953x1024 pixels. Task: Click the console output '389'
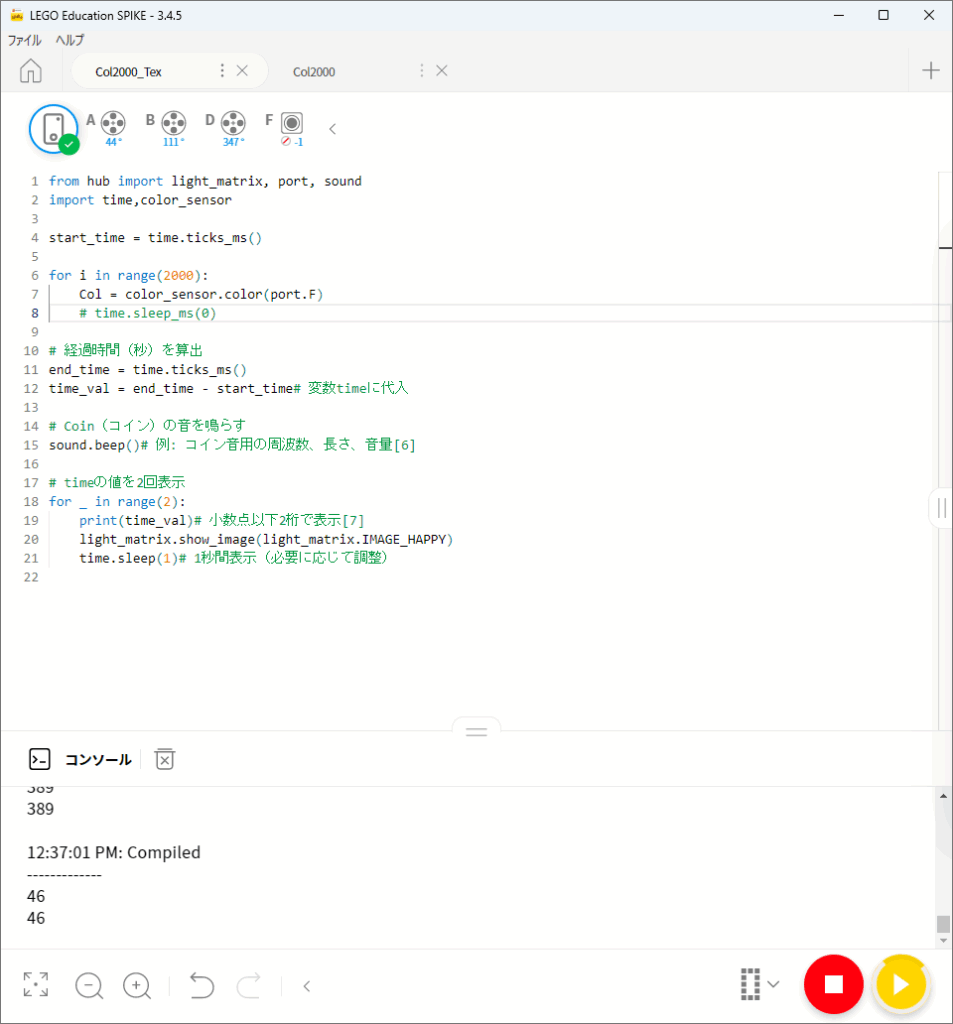click(x=40, y=809)
